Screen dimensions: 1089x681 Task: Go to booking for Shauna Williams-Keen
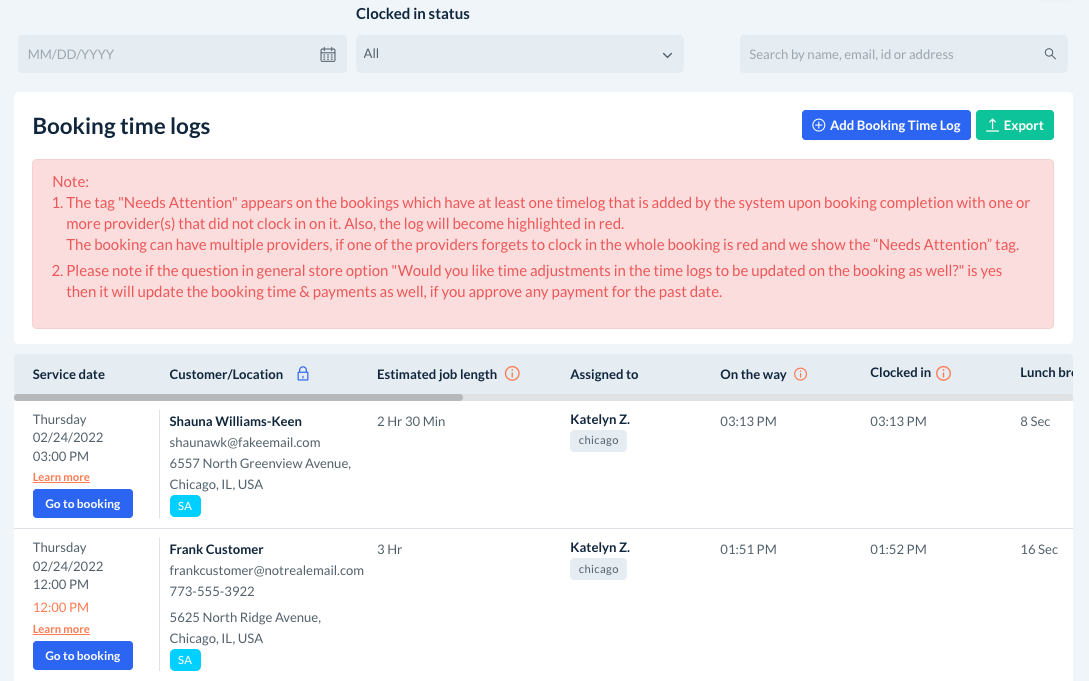click(x=83, y=504)
